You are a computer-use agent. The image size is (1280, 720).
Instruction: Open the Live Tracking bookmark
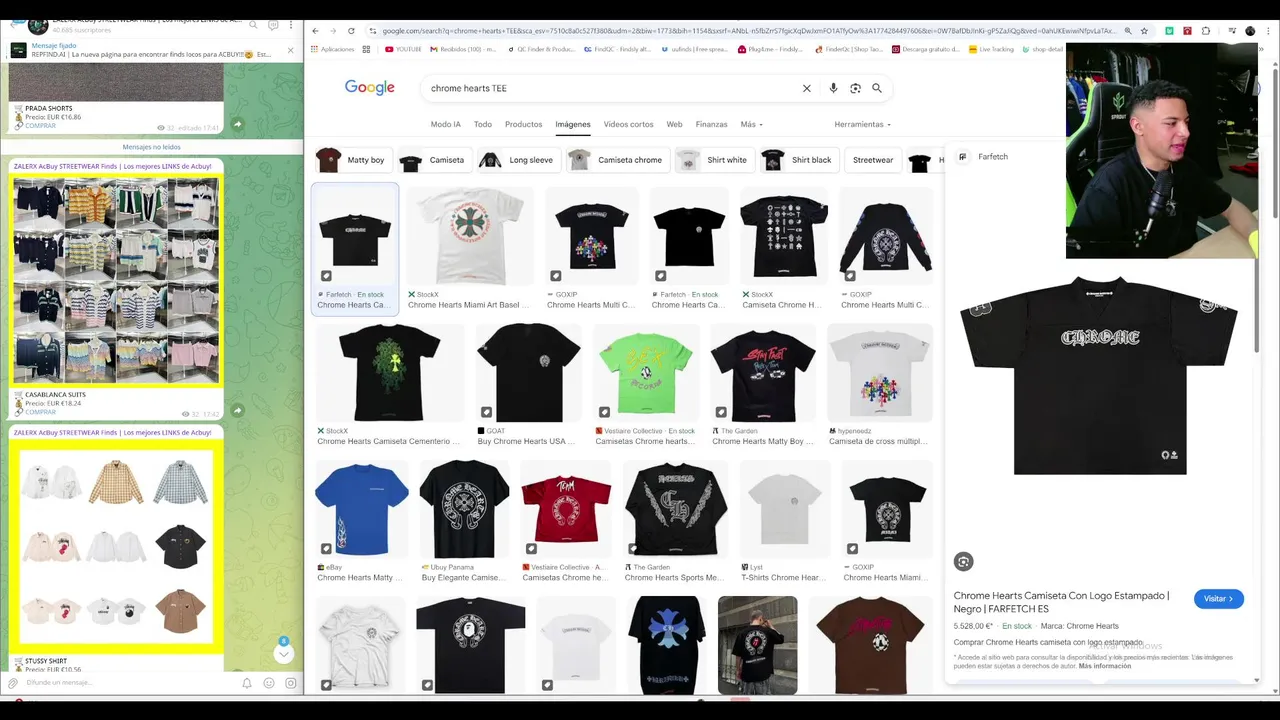coord(990,49)
